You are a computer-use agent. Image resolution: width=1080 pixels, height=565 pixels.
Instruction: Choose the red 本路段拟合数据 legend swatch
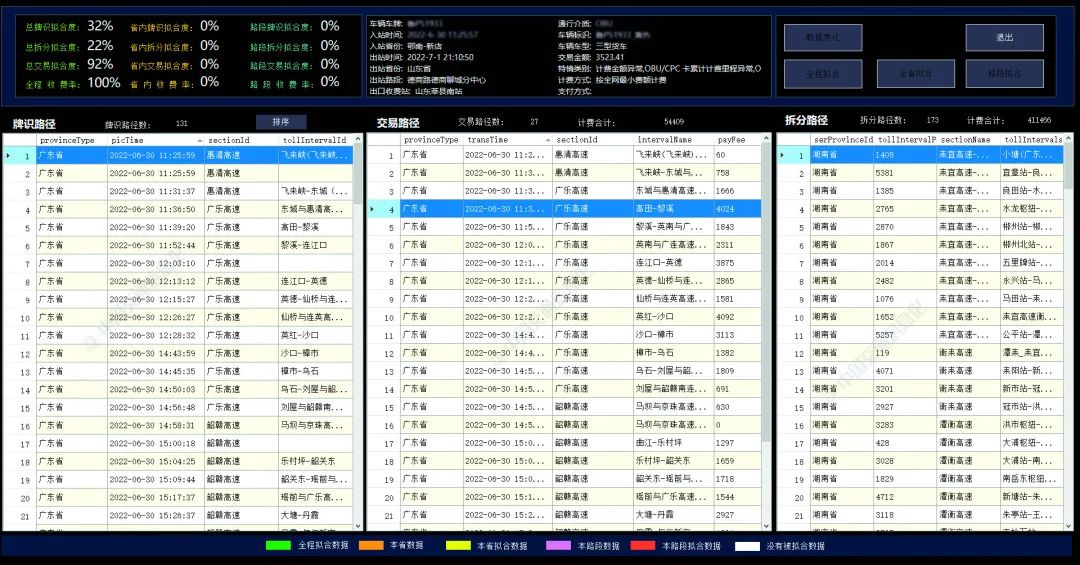click(x=642, y=546)
